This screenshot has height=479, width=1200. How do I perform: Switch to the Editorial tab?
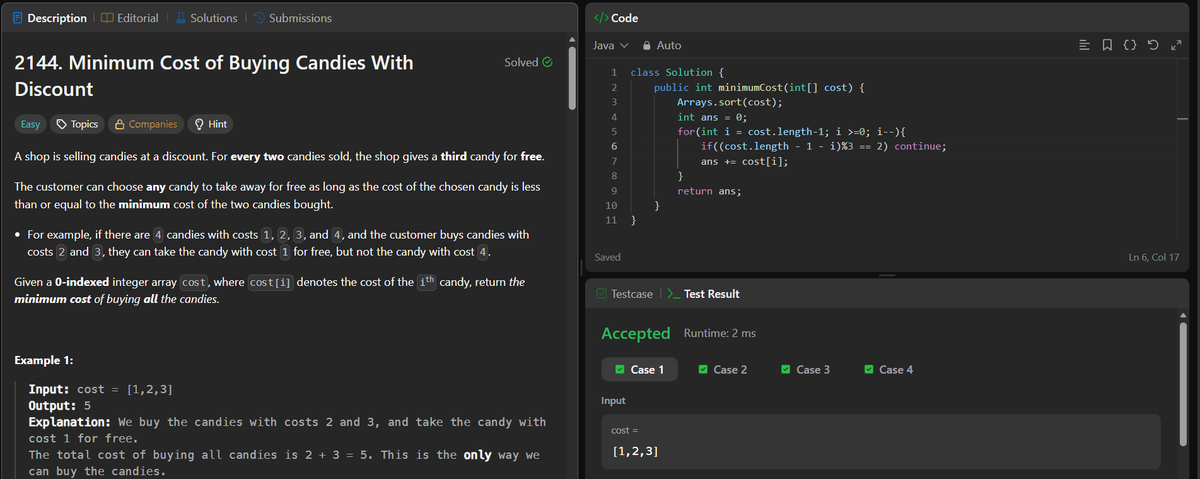130,18
